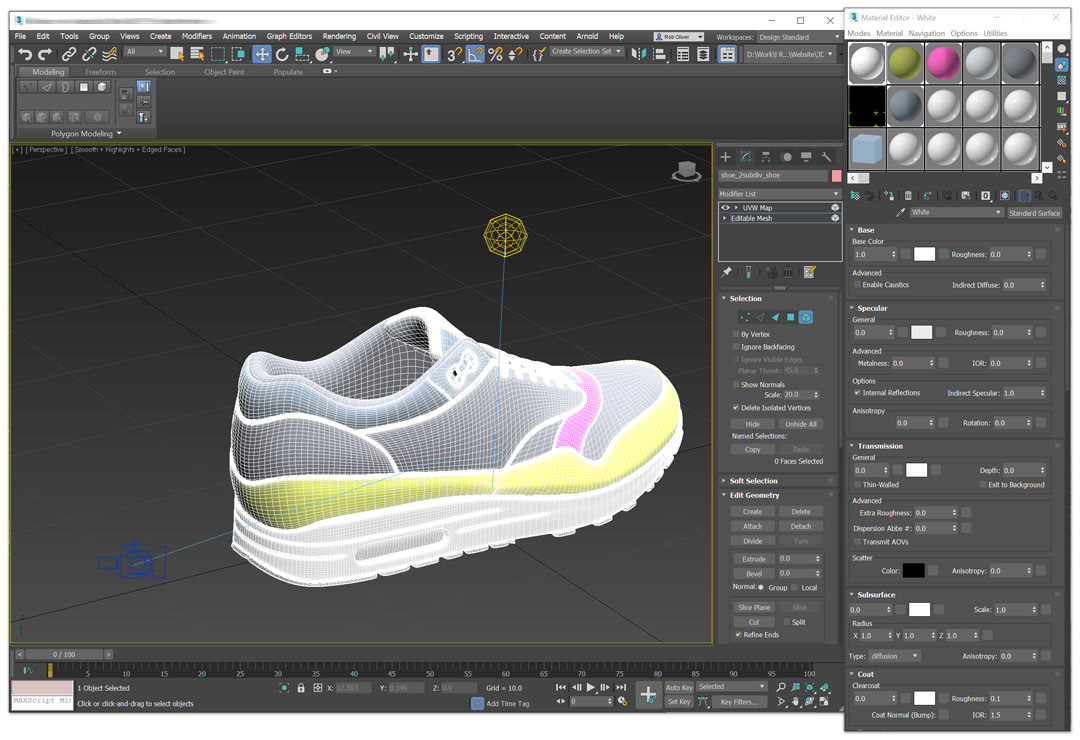Select Polygon sub-object level icon
This screenshot has height=740, width=1080.
point(791,317)
